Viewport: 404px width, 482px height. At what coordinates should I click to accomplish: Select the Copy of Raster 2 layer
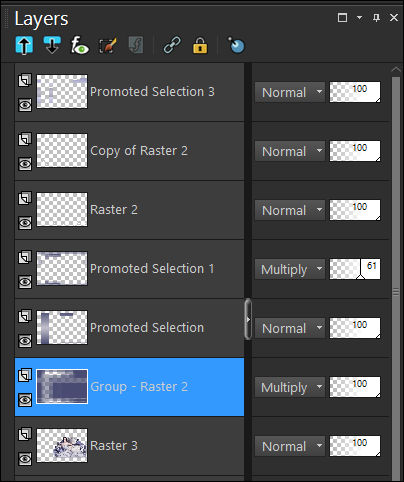[129, 151]
